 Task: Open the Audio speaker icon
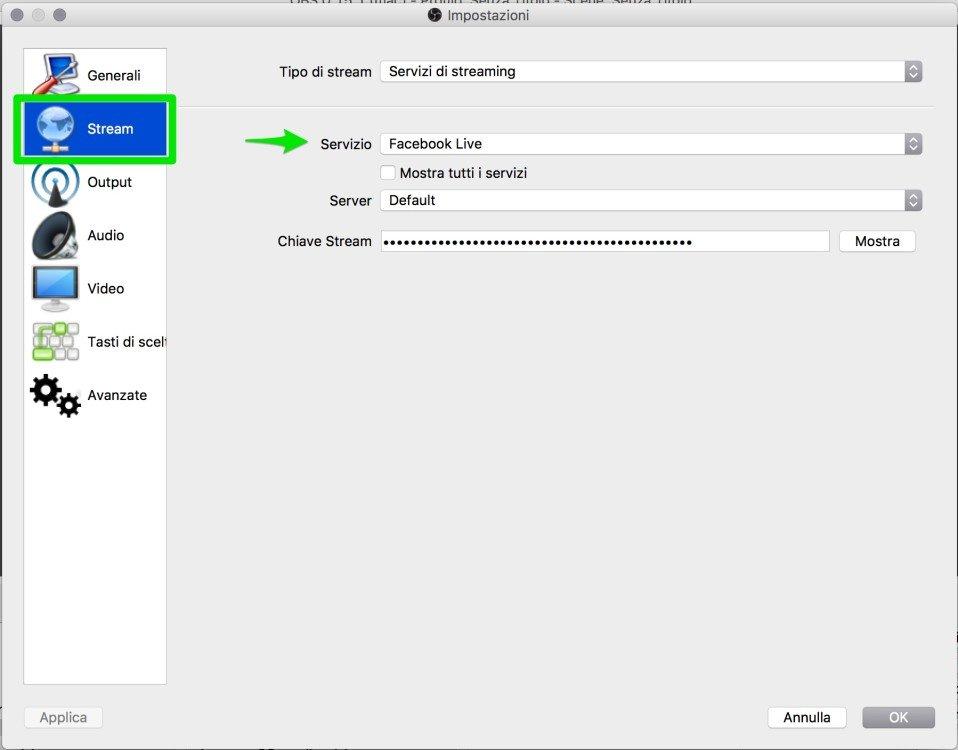[55, 235]
